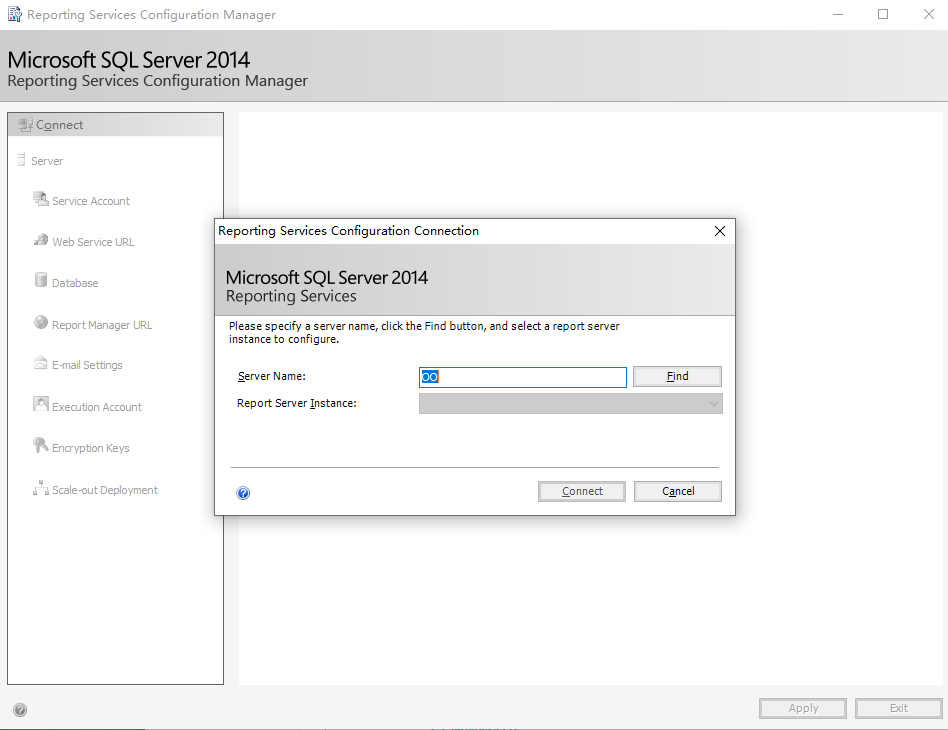Click the Encryption Keys icon

41,445
